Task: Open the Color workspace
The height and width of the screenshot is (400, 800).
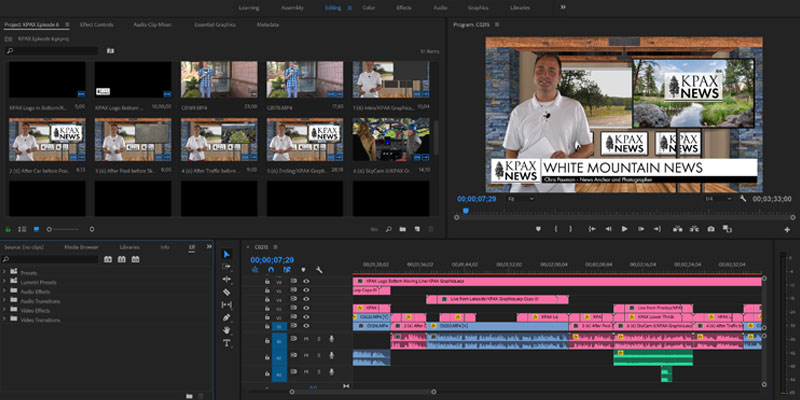Action: 369,8
